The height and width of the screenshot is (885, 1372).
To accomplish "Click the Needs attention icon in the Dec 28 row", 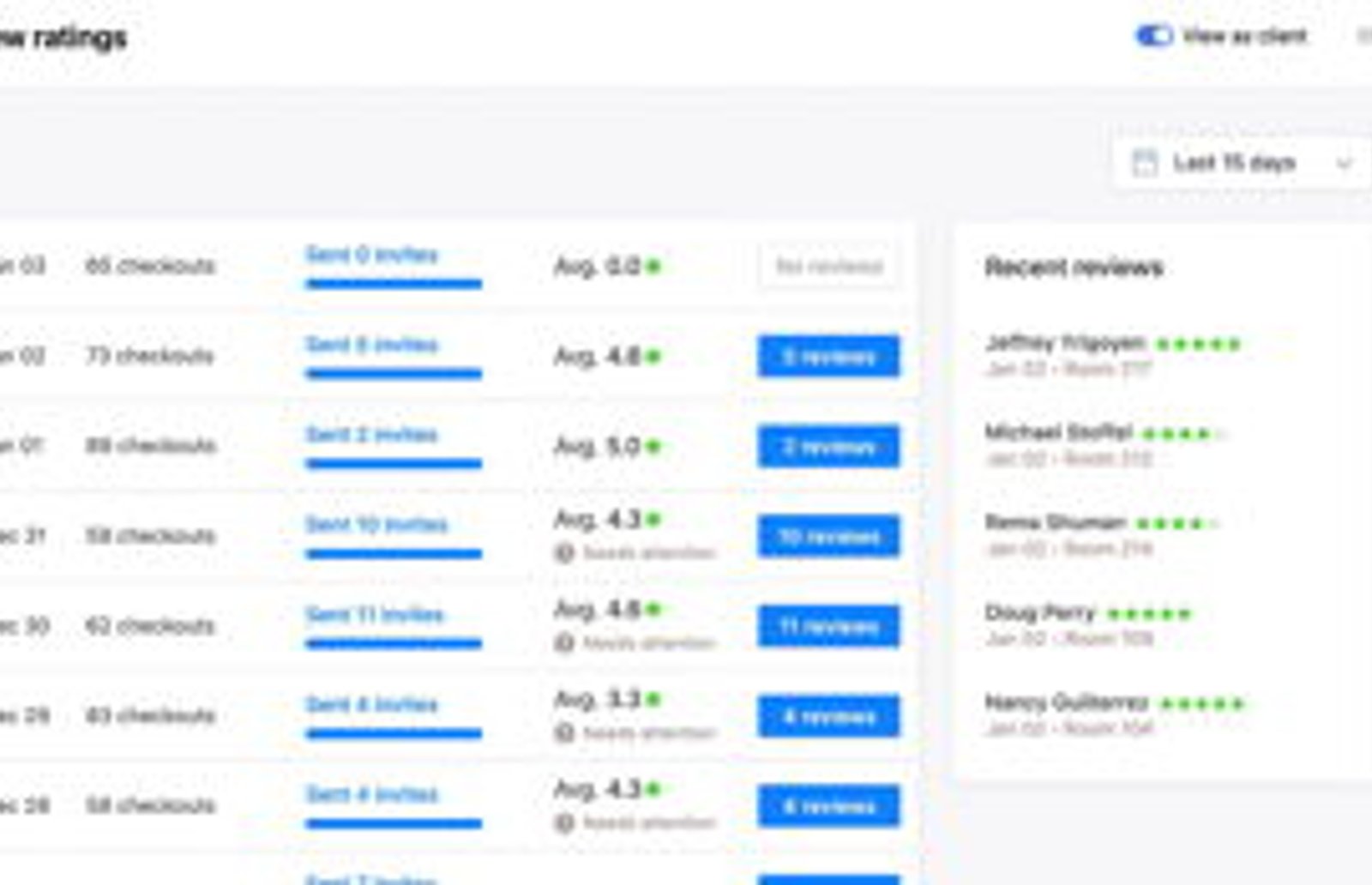I will [563, 823].
